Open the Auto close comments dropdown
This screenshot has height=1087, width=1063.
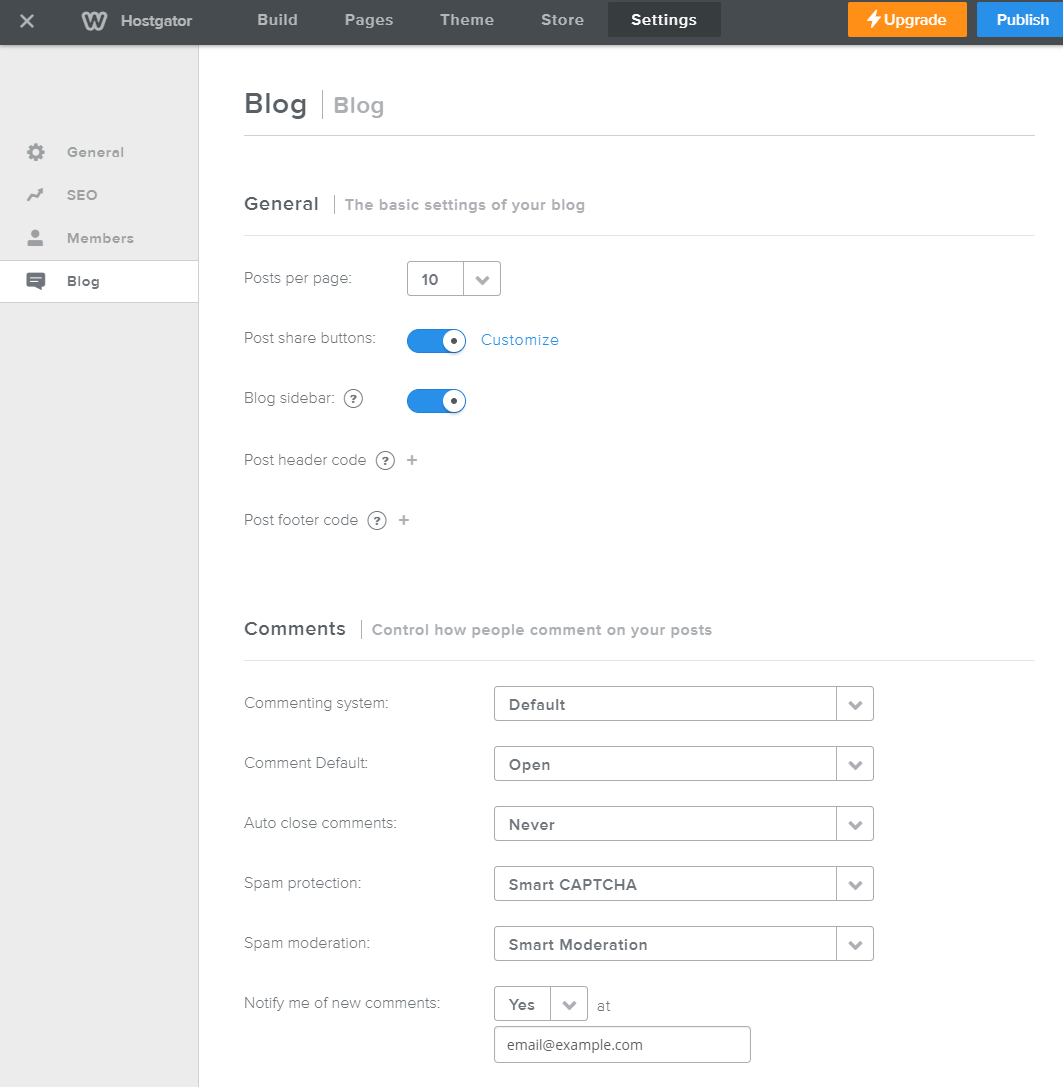click(x=855, y=823)
